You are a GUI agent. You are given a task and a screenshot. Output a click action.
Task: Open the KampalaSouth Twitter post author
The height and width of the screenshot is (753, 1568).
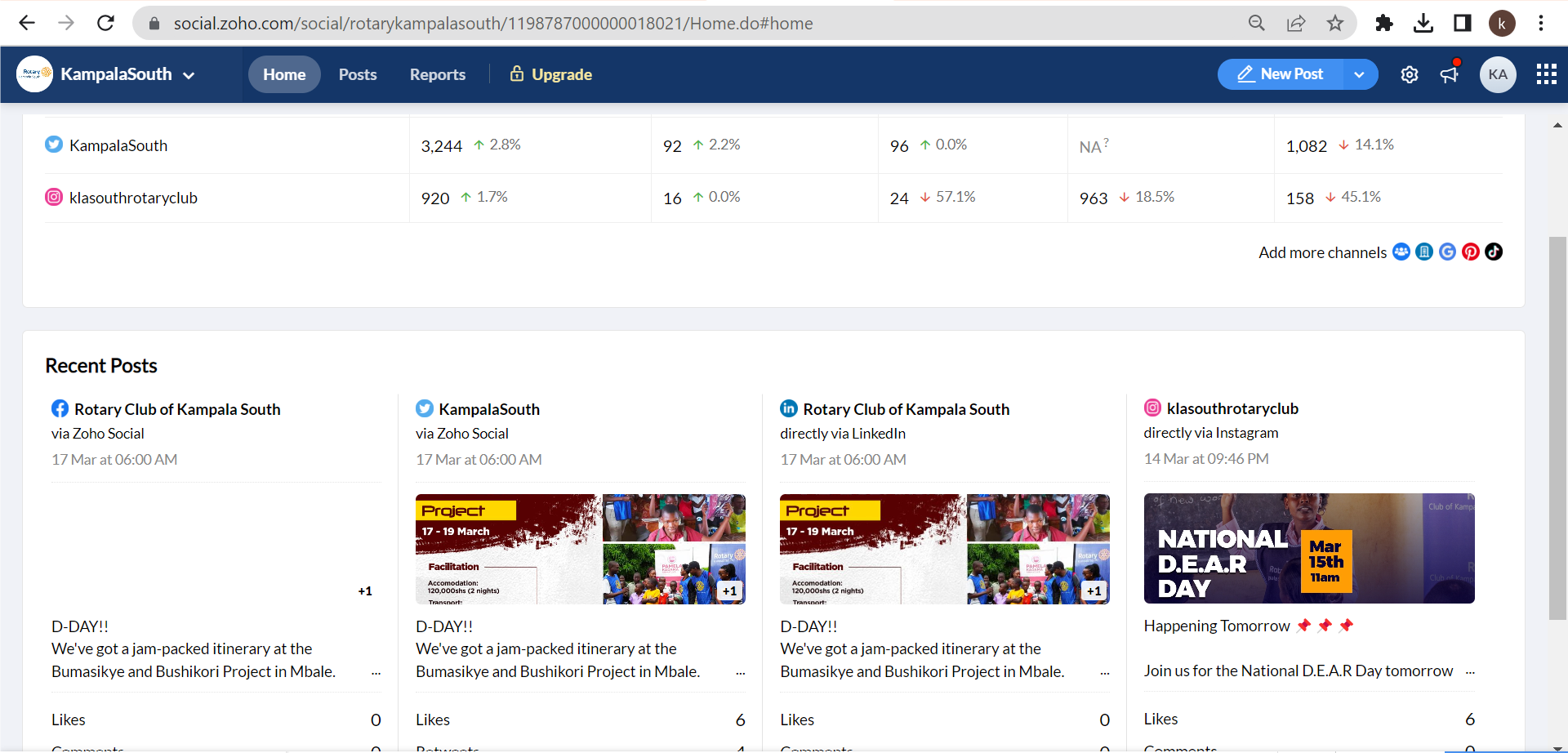[489, 409]
